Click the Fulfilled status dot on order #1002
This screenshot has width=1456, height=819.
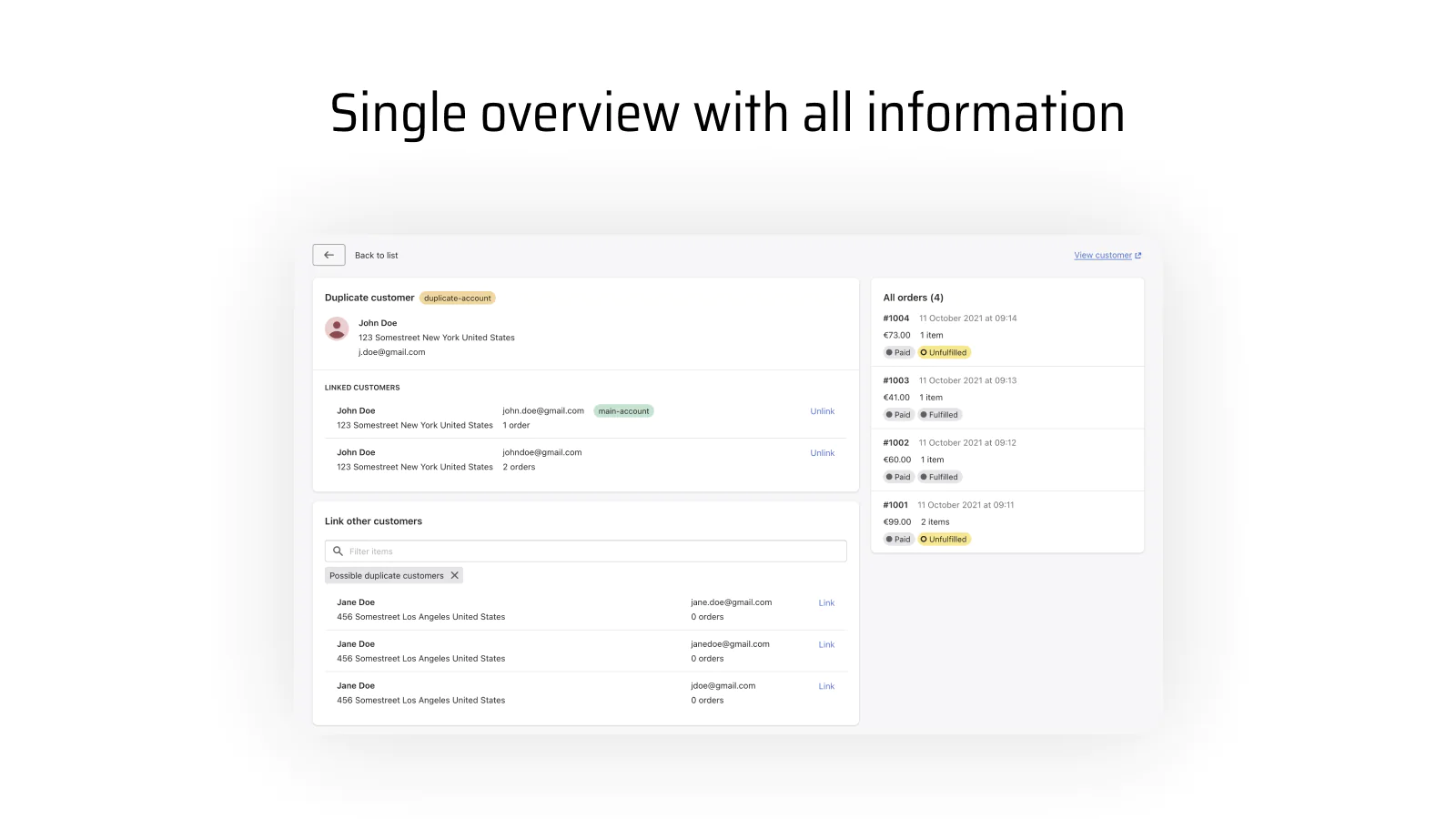(x=925, y=476)
